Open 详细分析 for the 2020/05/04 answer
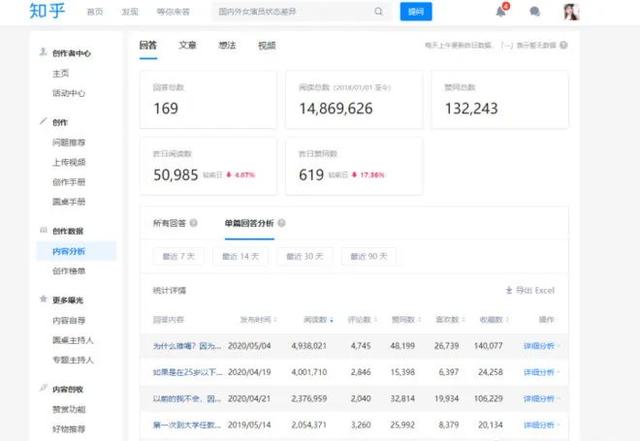 [541, 346]
